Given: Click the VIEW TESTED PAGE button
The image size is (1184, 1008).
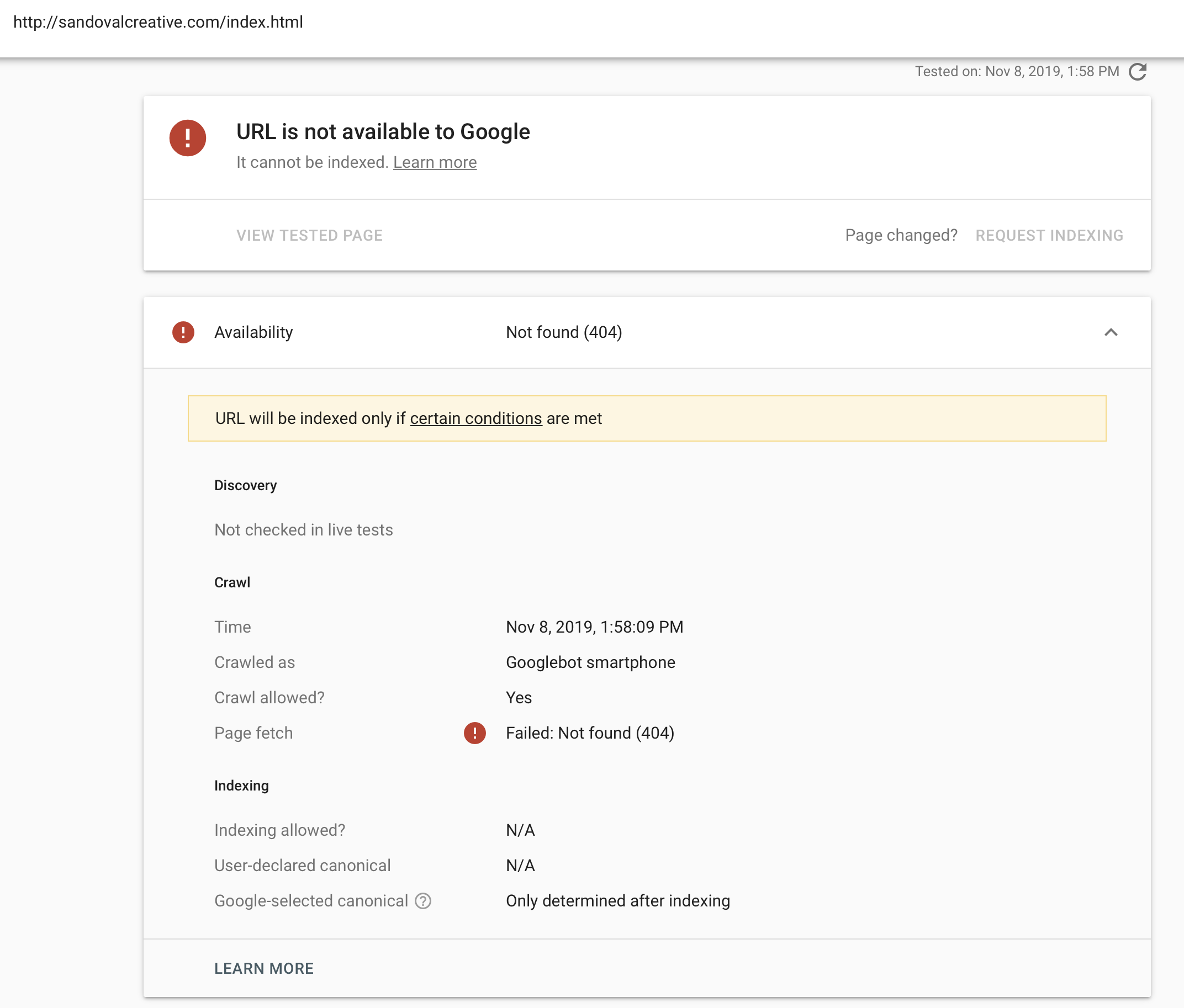Looking at the screenshot, I should (x=310, y=235).
